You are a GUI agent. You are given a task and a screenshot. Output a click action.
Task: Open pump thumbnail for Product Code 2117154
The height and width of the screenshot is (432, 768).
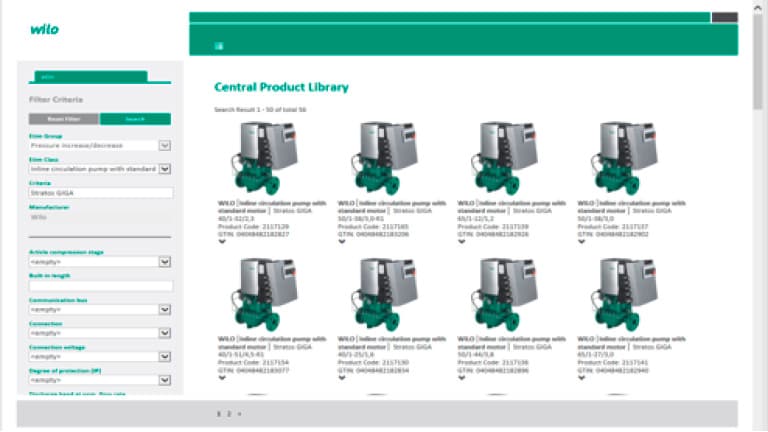[264, 295]
